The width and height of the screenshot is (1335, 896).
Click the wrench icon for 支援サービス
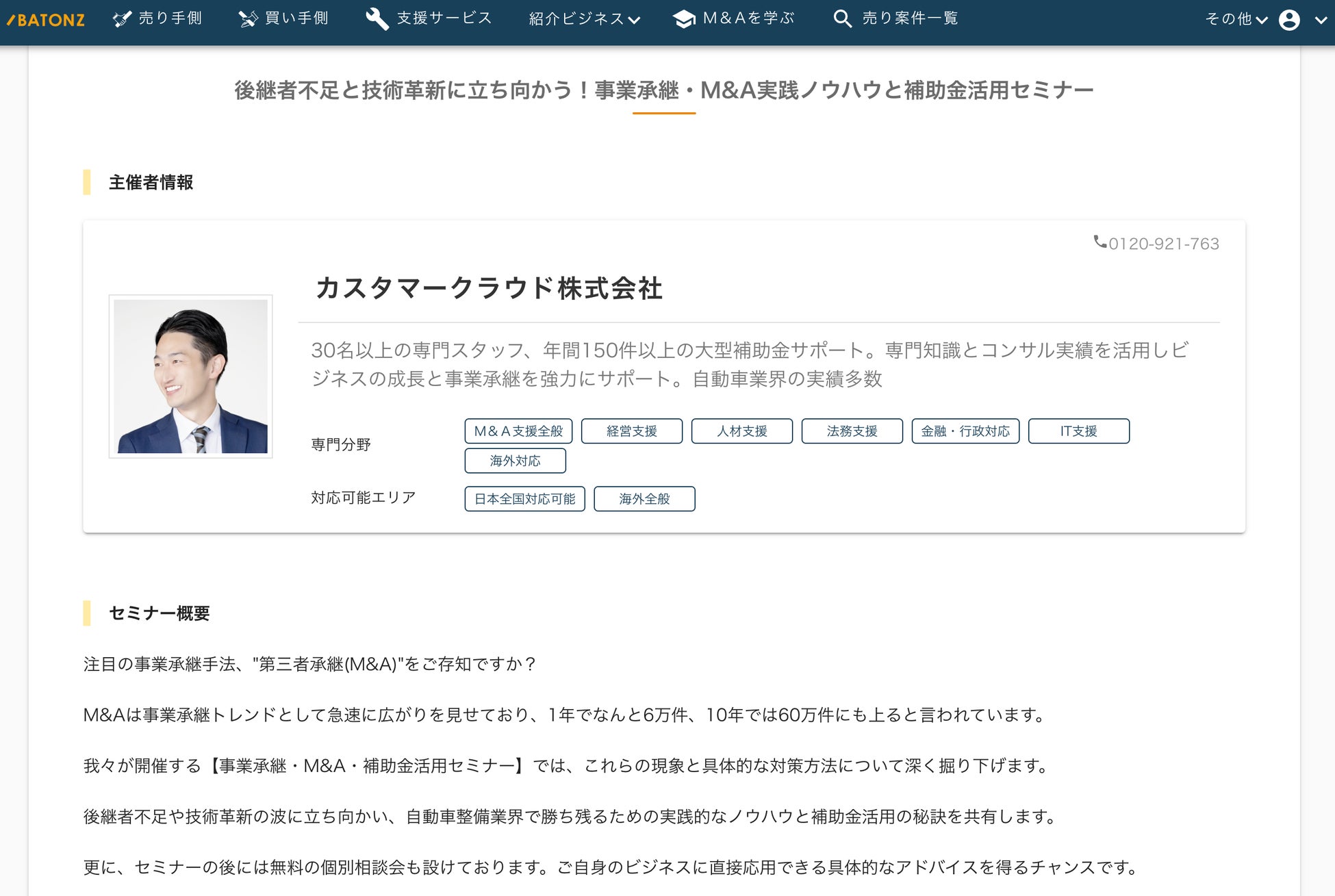[377, 19]
